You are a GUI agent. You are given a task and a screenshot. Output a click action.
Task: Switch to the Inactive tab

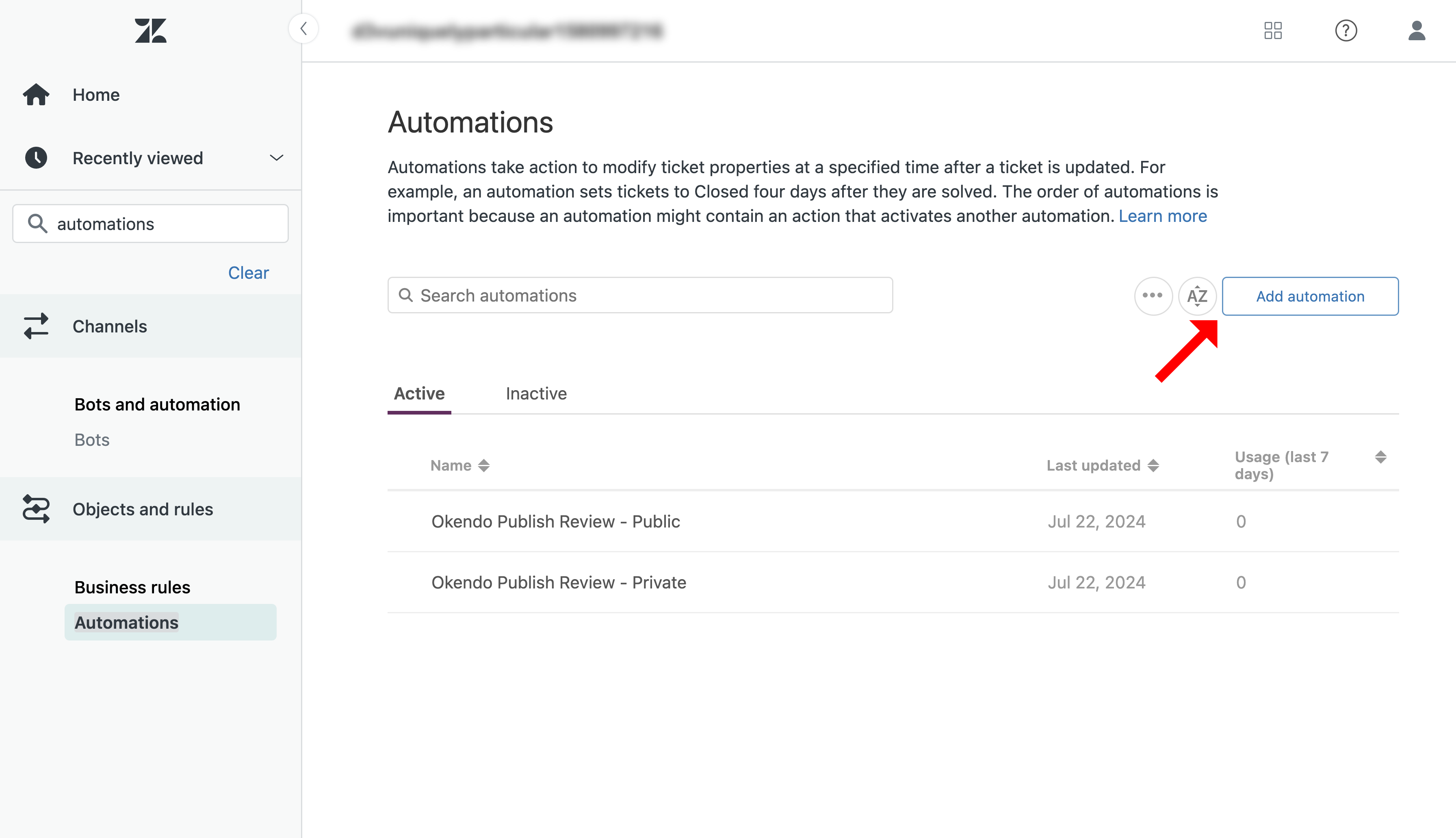point(536,394)
